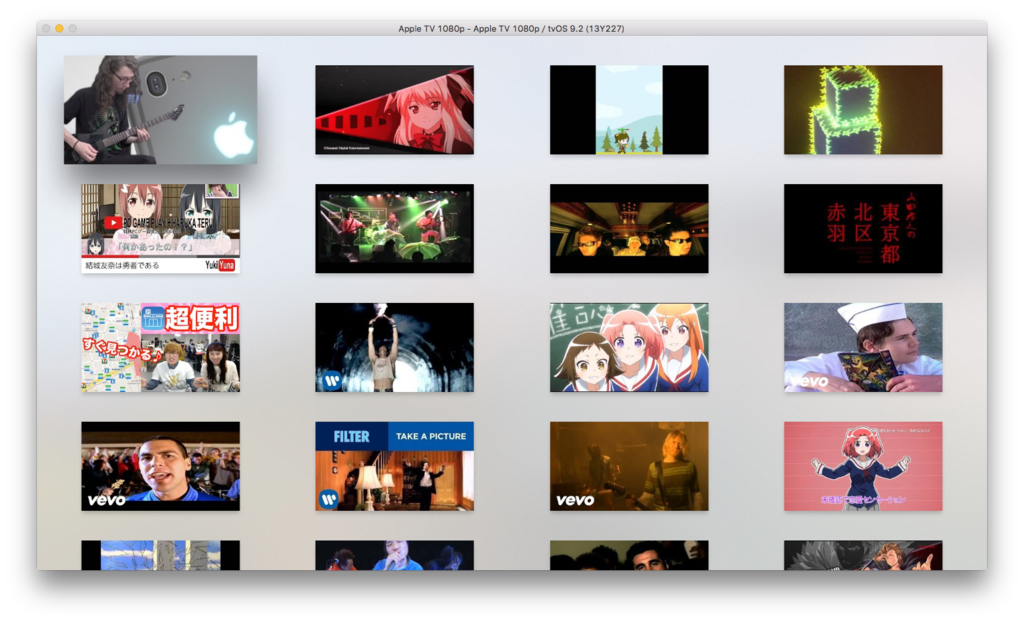This screenshot has width=1024, height=623.
Task: Open the neon green cube thumbnail
Action: point(863,110)
